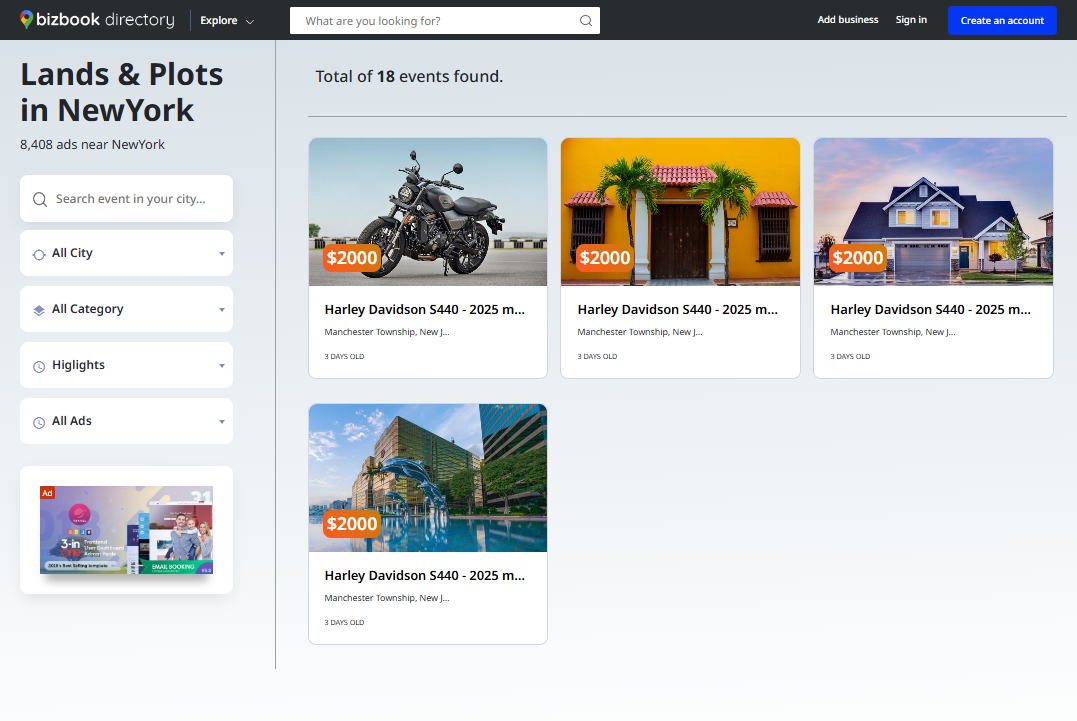
Task: Click the clock icon beside Higlights
Action: tap(38, 365)
